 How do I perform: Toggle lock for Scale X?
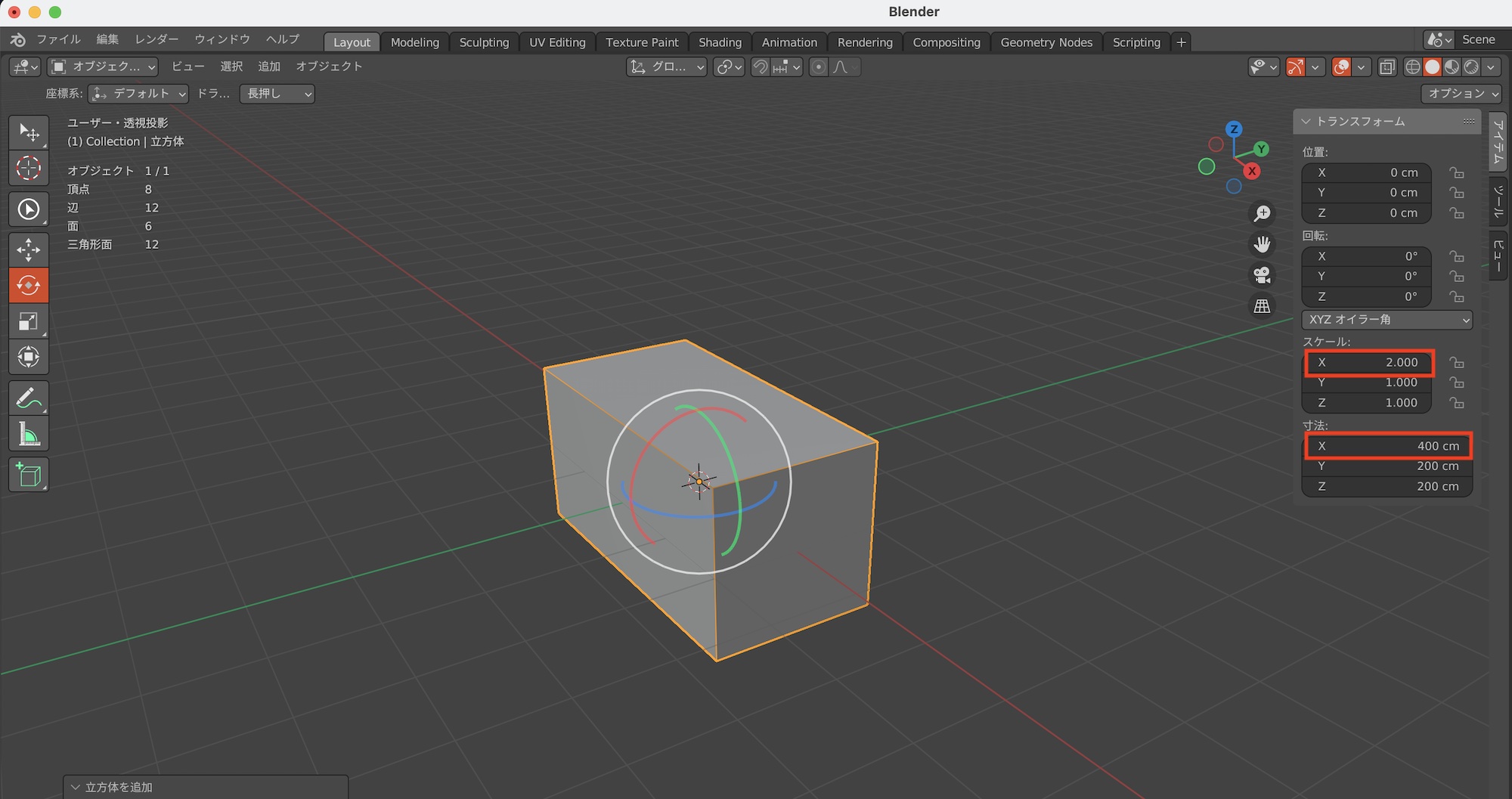(x=1456, y=363)
